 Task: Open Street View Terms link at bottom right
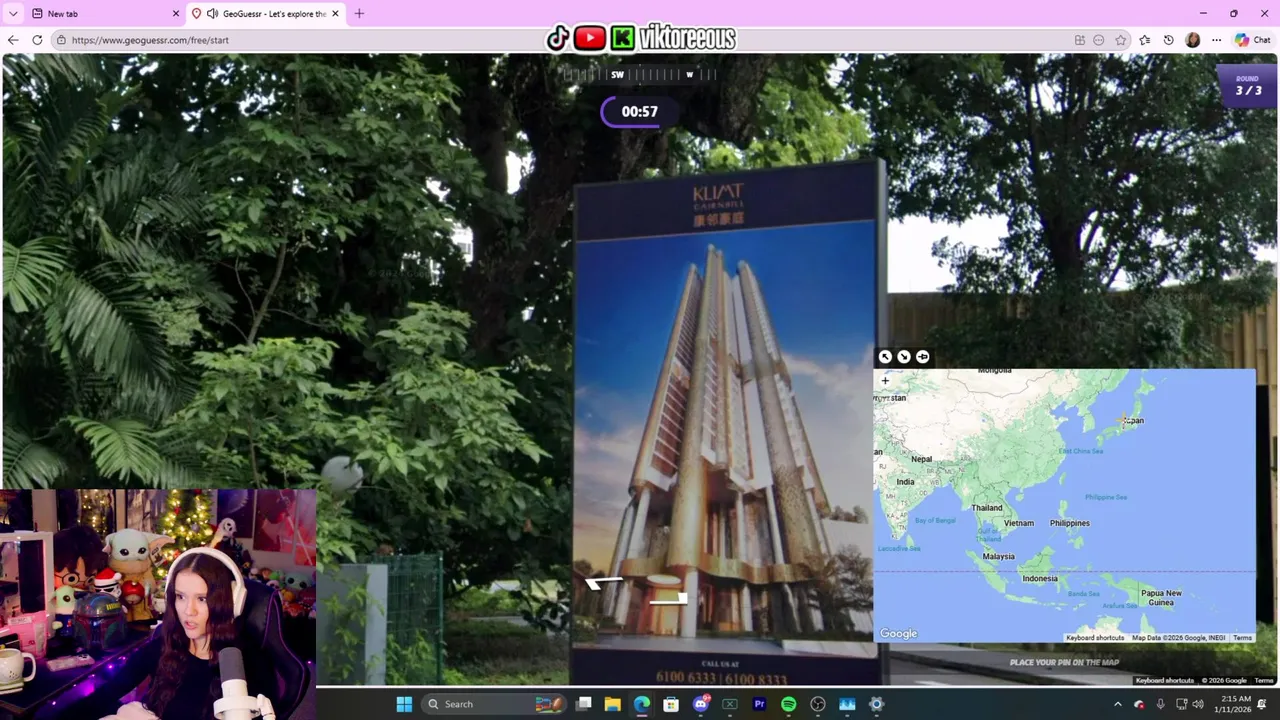click(1263, 681)
